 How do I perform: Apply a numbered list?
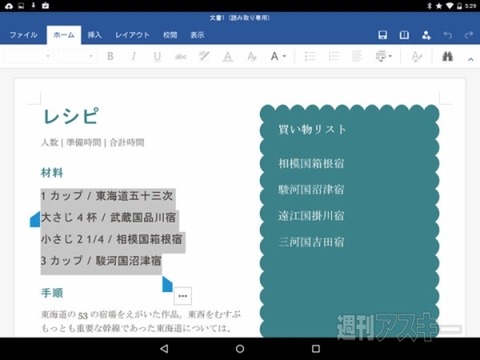(x=334, y=56)
